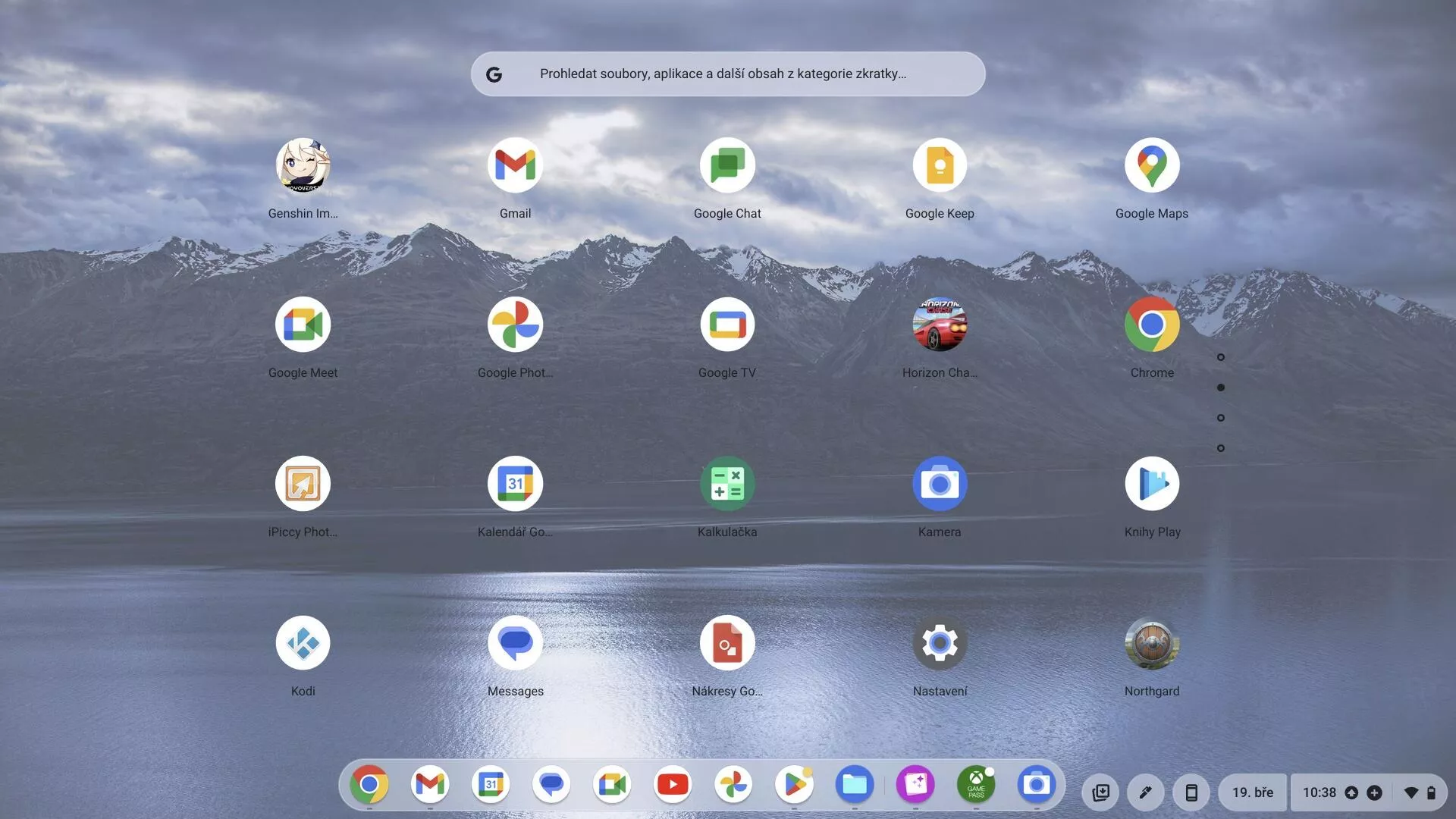The width and height of the screenshot is (1456, 819).
Task: Launch the Kalkulačka calculator app
Action: [727, 484]
